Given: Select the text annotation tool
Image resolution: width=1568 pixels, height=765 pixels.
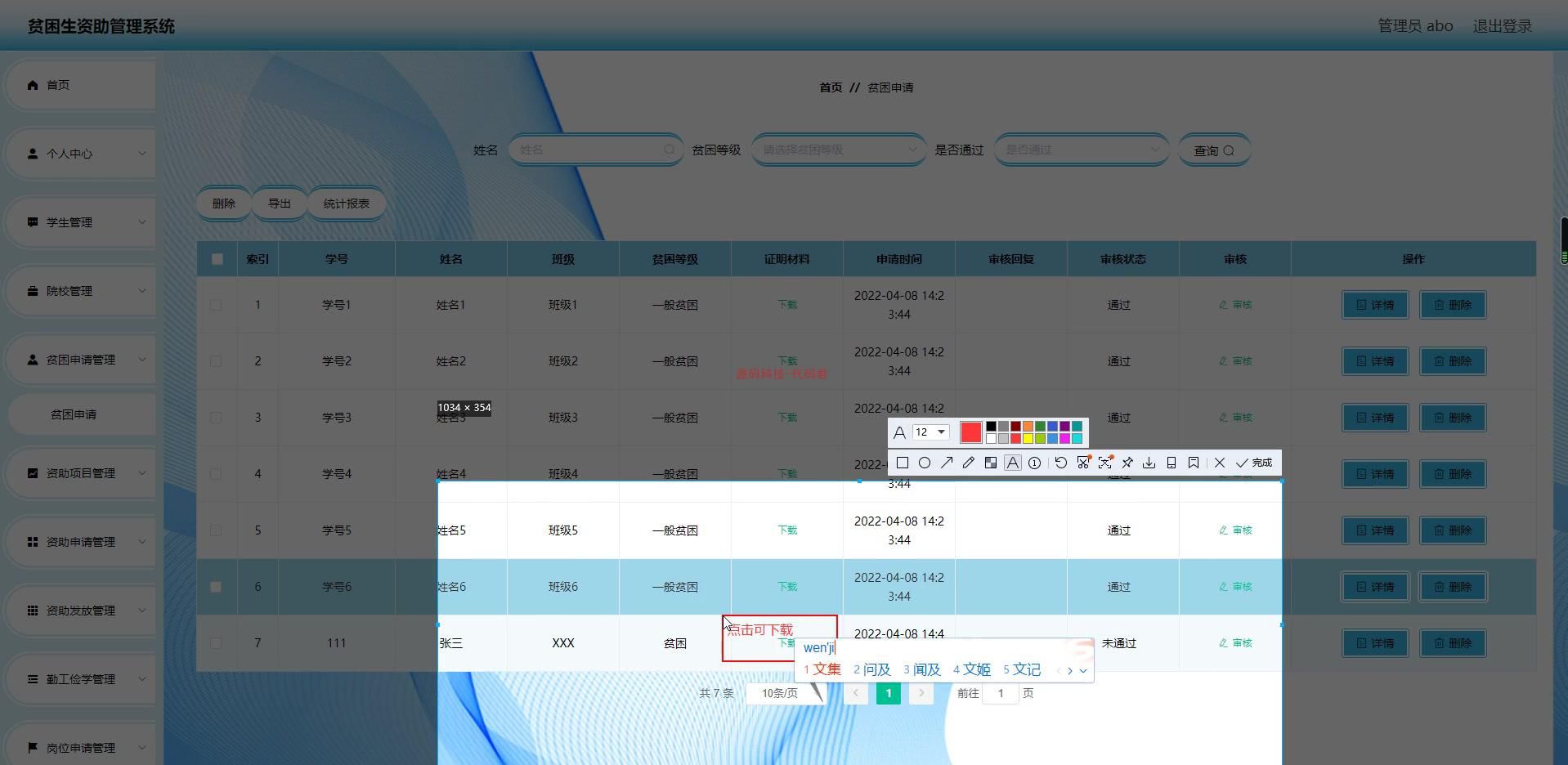Looking at the screenshot, I should [1013, 463].
